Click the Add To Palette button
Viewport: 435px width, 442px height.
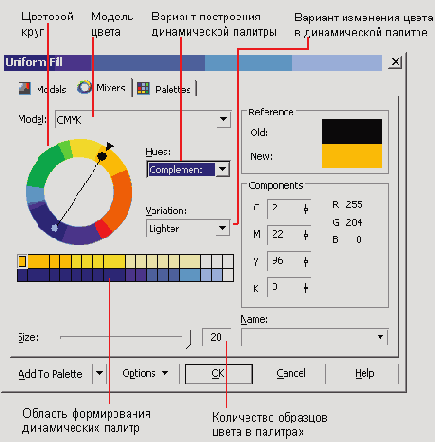pyautogui.click(x=50, y=374)
